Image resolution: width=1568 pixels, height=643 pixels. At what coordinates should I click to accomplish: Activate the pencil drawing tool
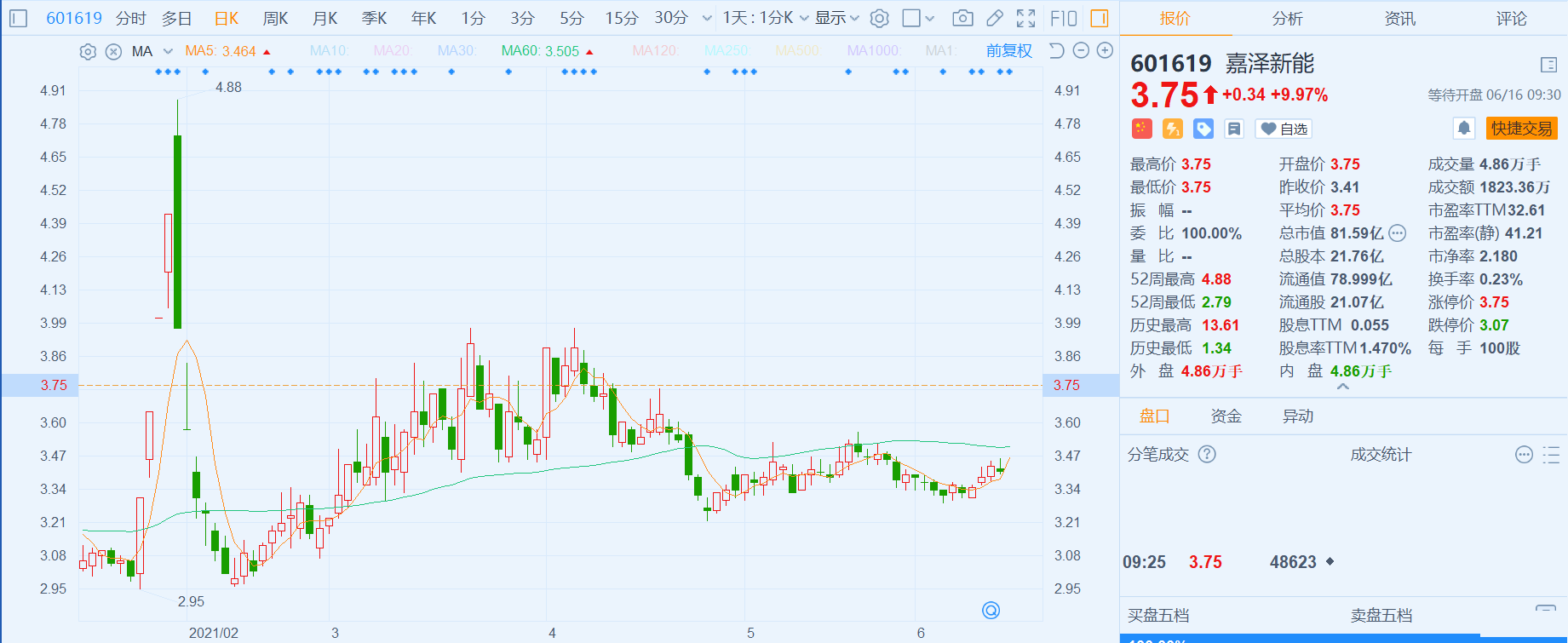pyautogui.click(x=994, y=18)
